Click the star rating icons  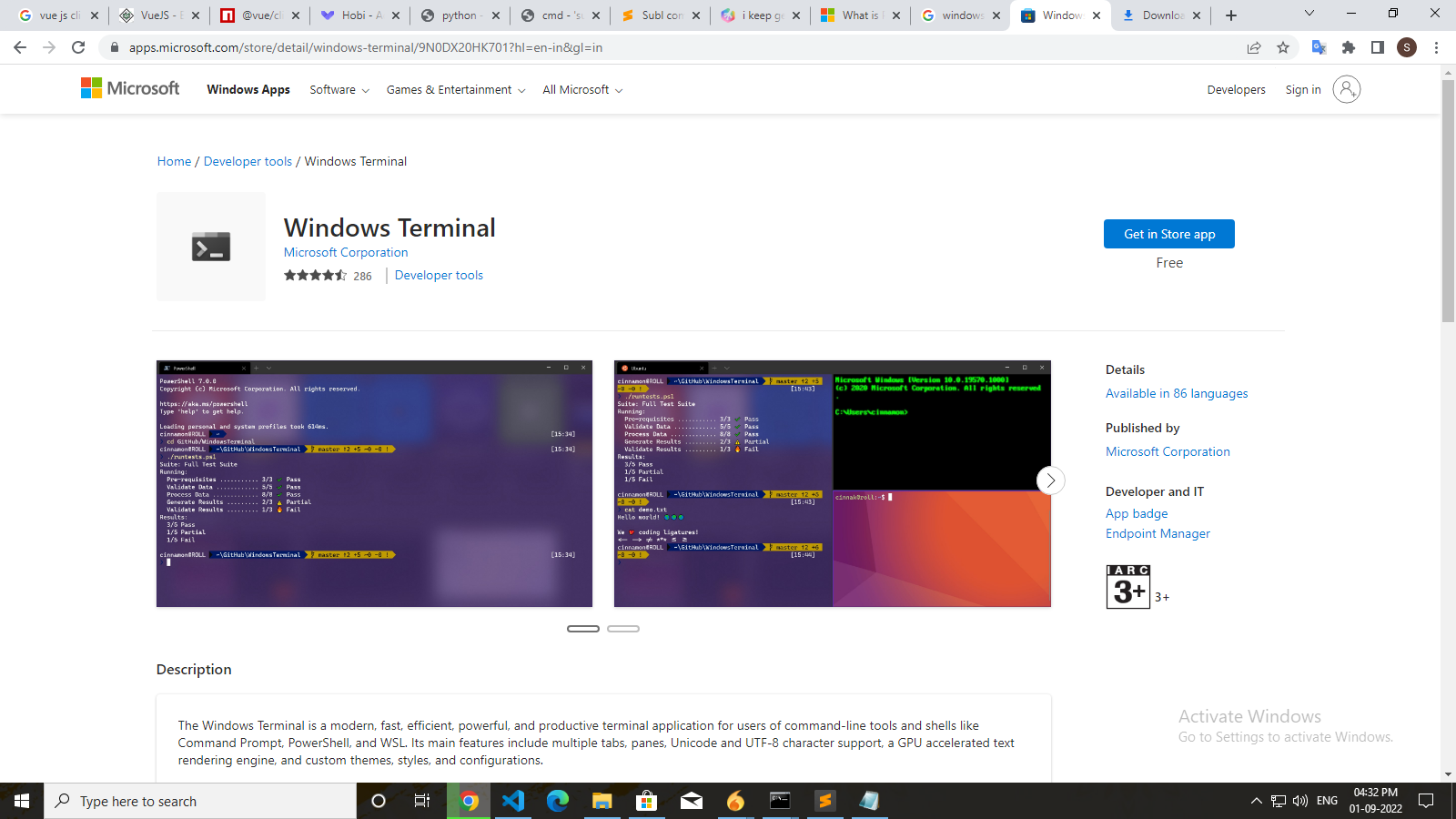(x=315, y=276)
